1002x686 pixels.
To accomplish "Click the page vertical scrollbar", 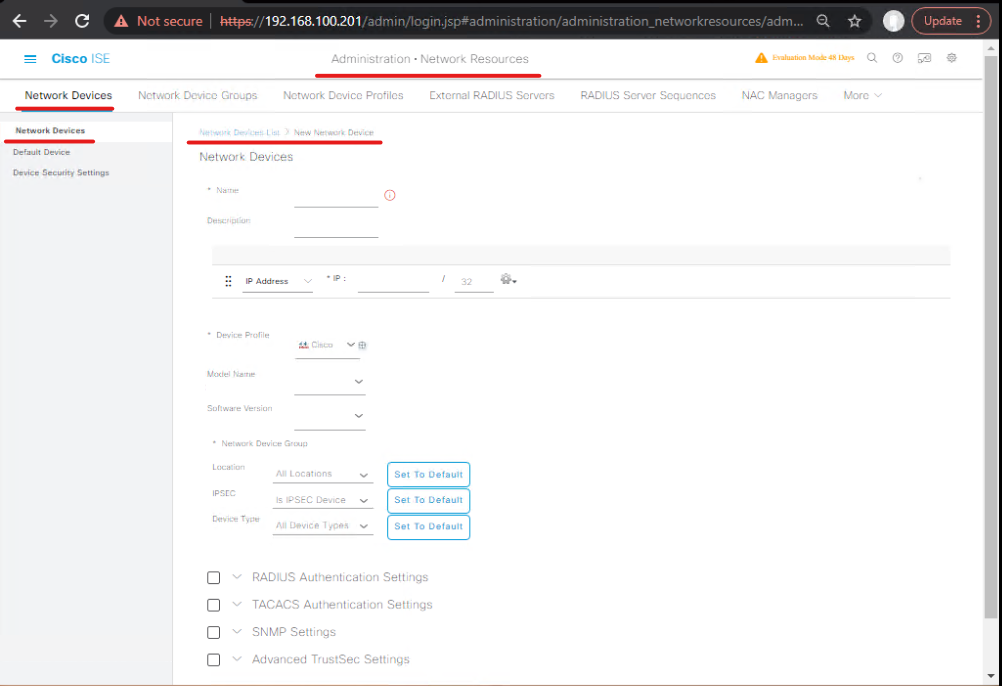I will click(991, 336).
